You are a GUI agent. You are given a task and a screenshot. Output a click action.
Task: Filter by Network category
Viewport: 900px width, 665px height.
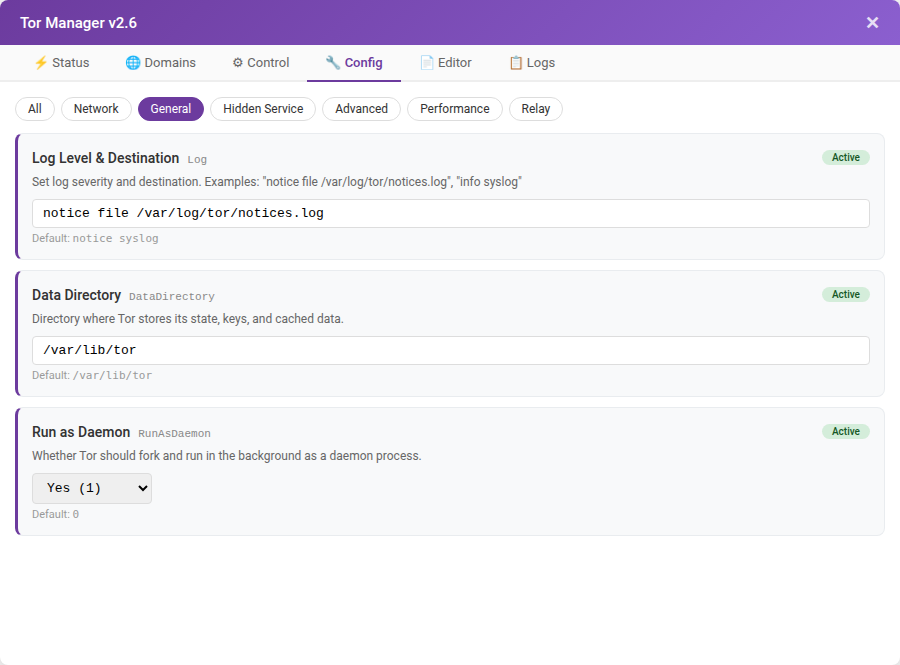pos(96,109)
